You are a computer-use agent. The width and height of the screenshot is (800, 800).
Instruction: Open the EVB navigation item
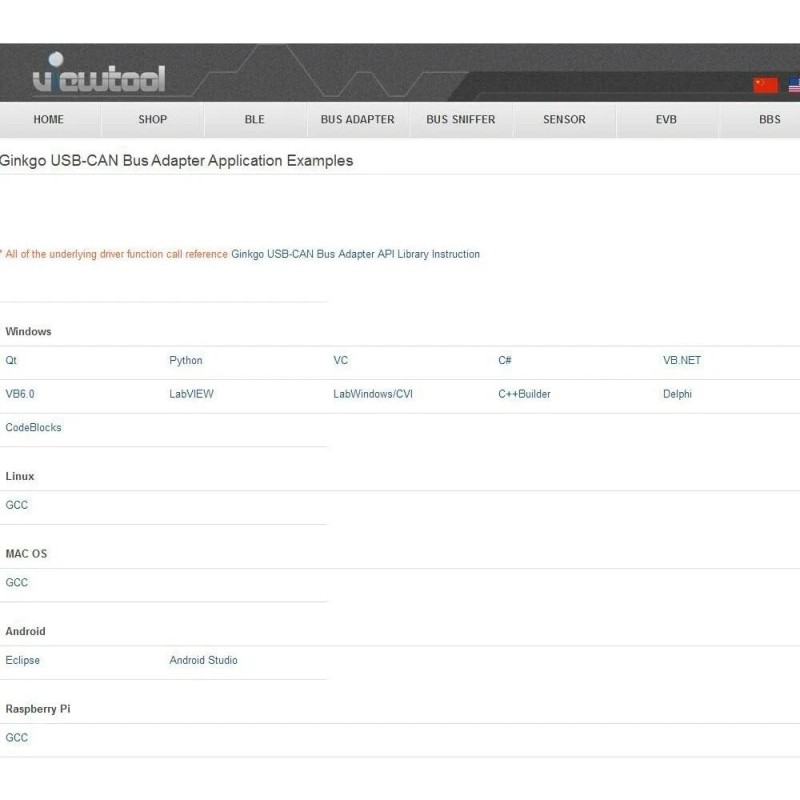(x=666, y=119)
